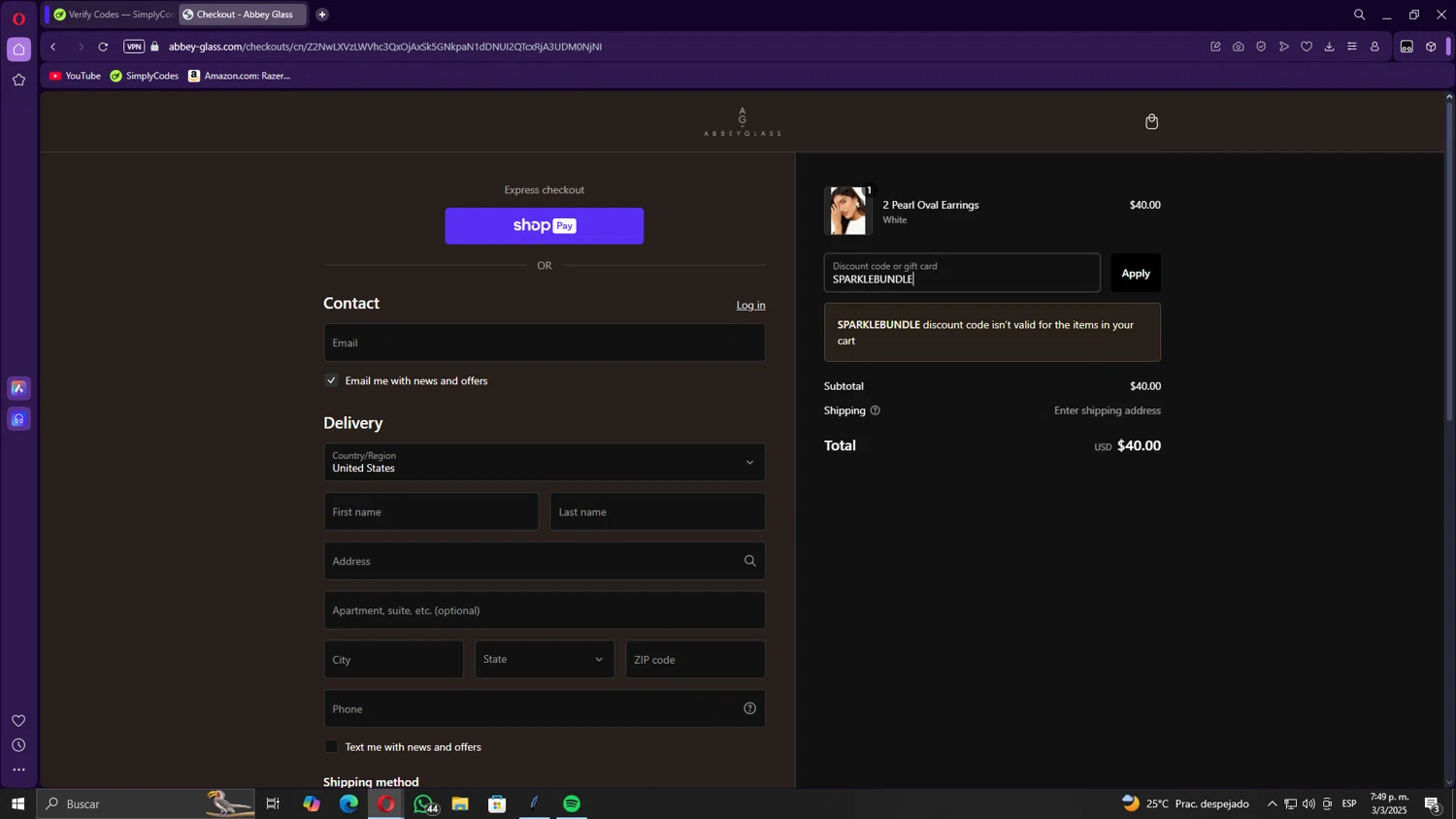Image resolution: width=1456 pixels, height=819 pixels.
Task: Apply the discount code
Action: [x=1136, y=273]
